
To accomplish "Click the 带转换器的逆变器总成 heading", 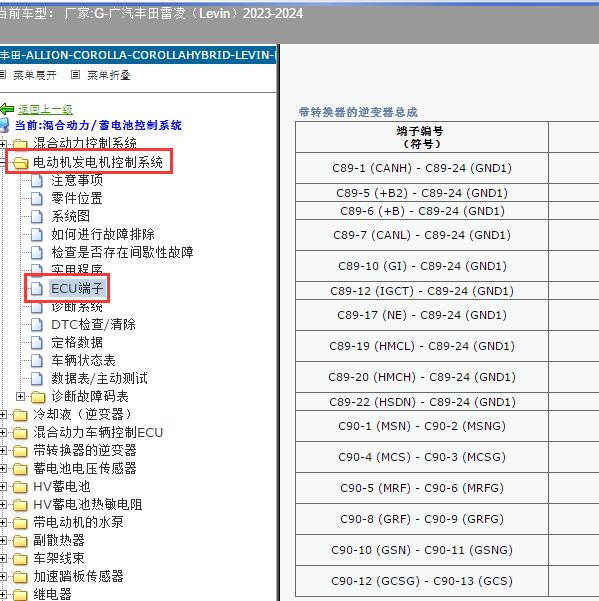I will coord(358,112).
